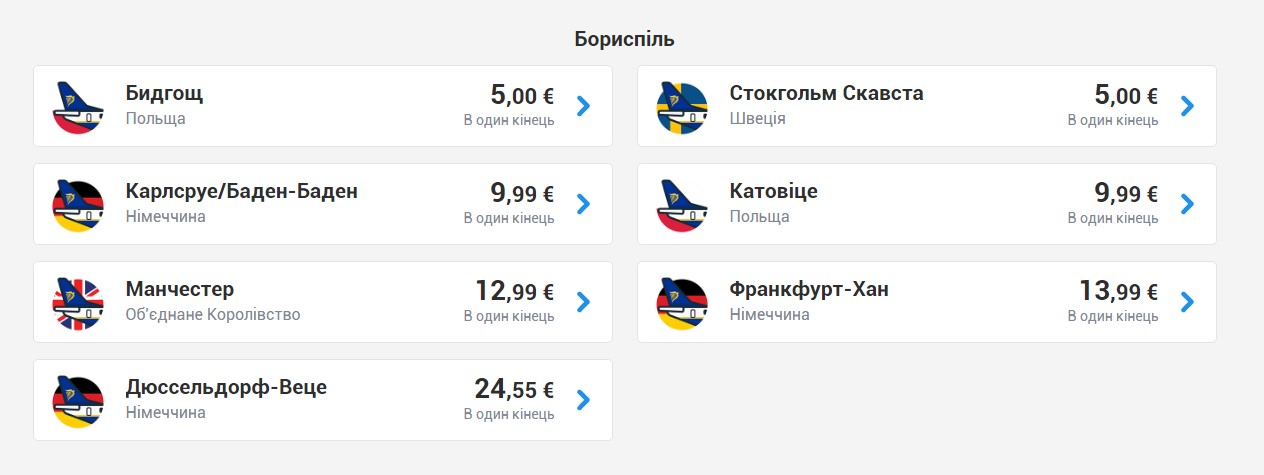Select the Карлсруе/Баден-Баден destination name

click(x=242, y=192)
